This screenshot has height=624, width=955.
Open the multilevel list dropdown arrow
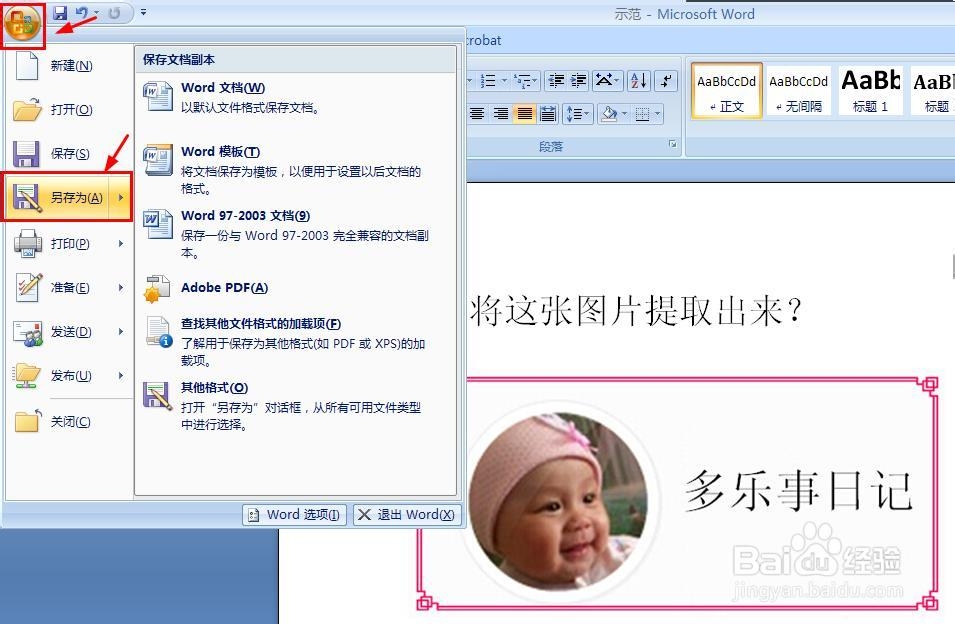point(535,81)
